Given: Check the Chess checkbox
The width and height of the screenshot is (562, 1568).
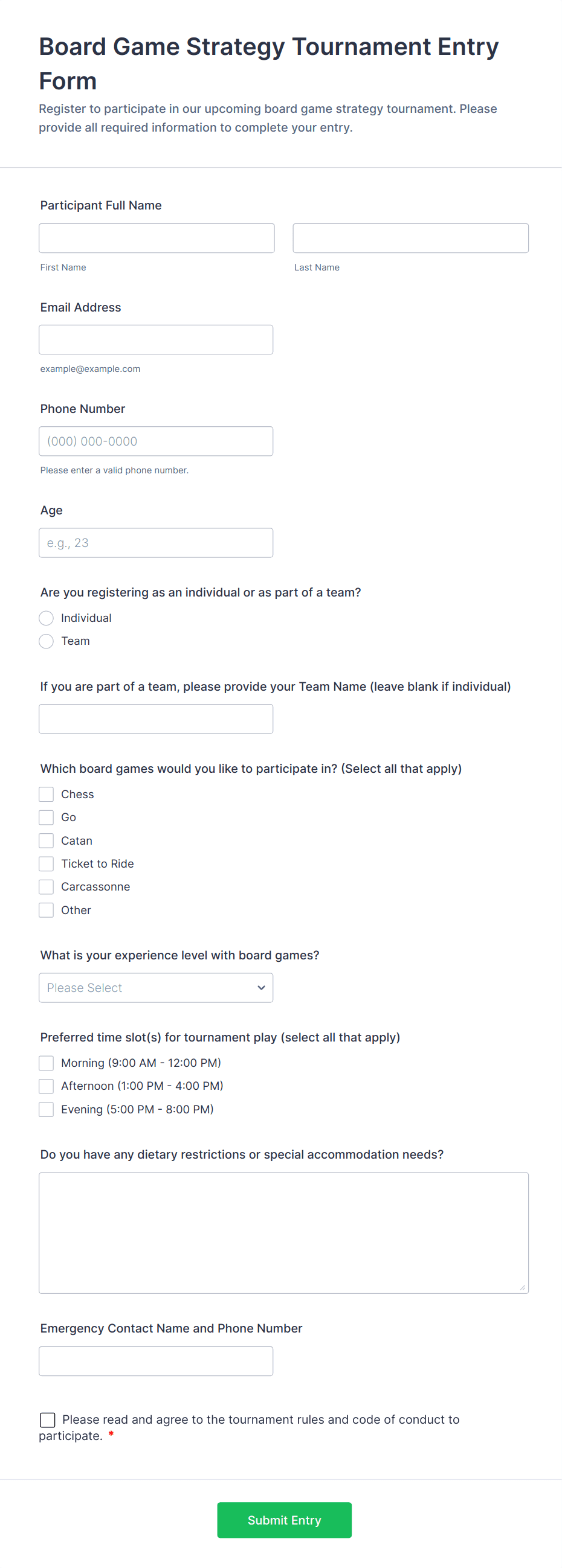Looking at the screenshot, I should 47,795.
